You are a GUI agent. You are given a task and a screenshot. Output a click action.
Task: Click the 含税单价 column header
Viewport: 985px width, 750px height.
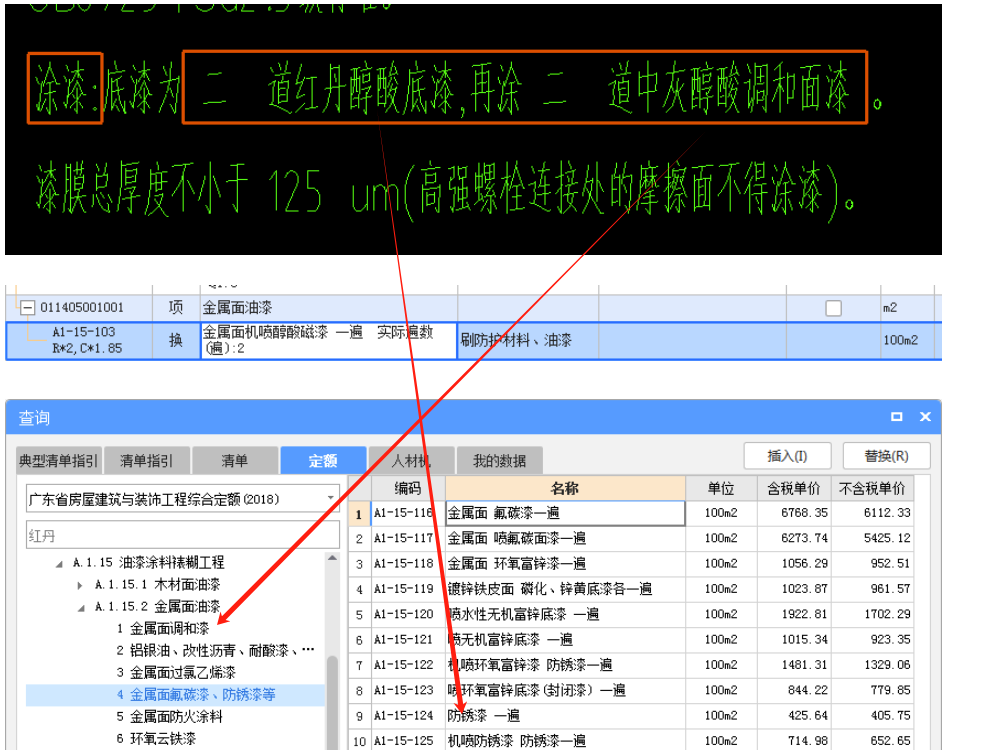(794, 488)
